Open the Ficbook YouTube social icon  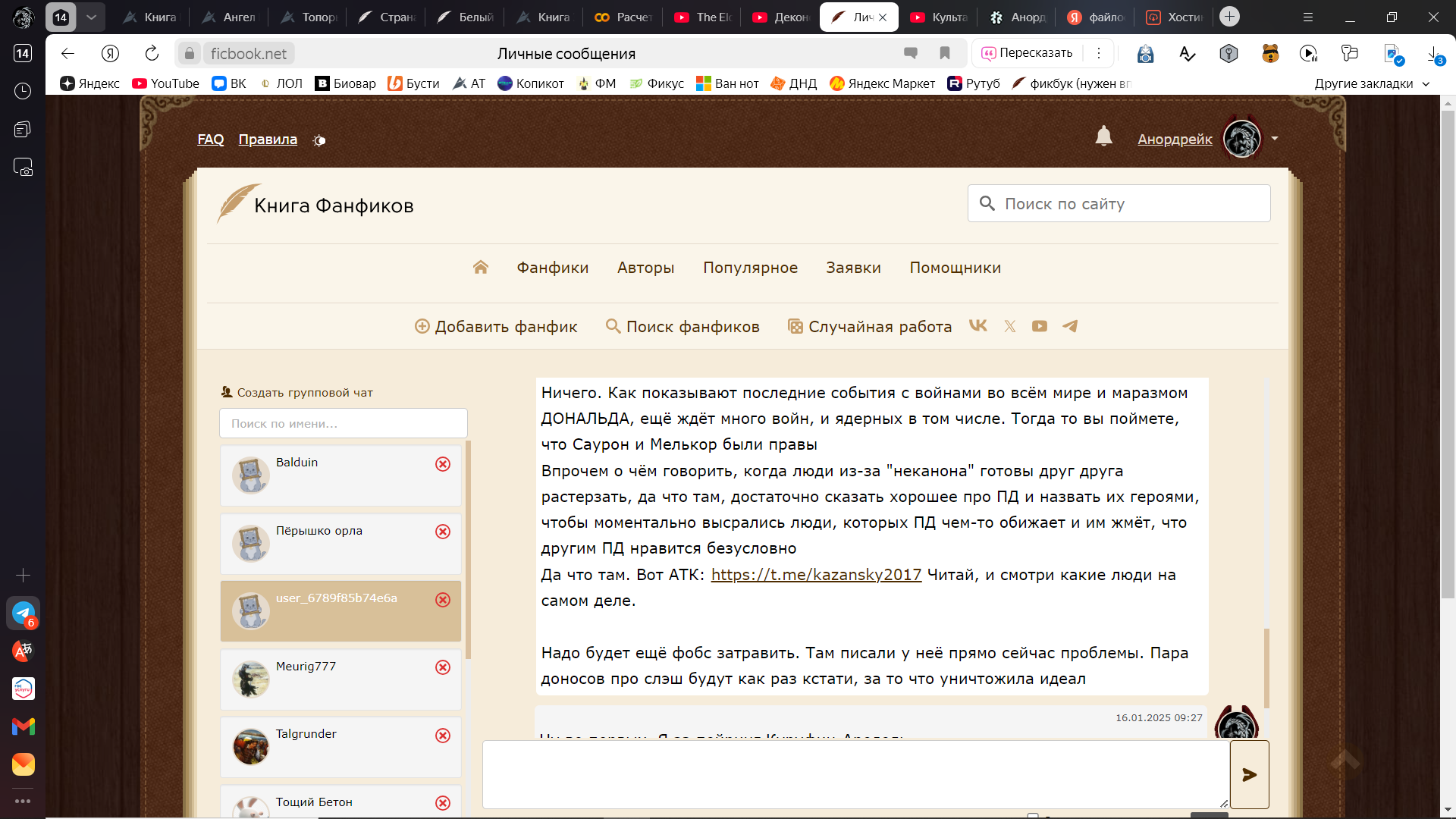[1039, 326]
